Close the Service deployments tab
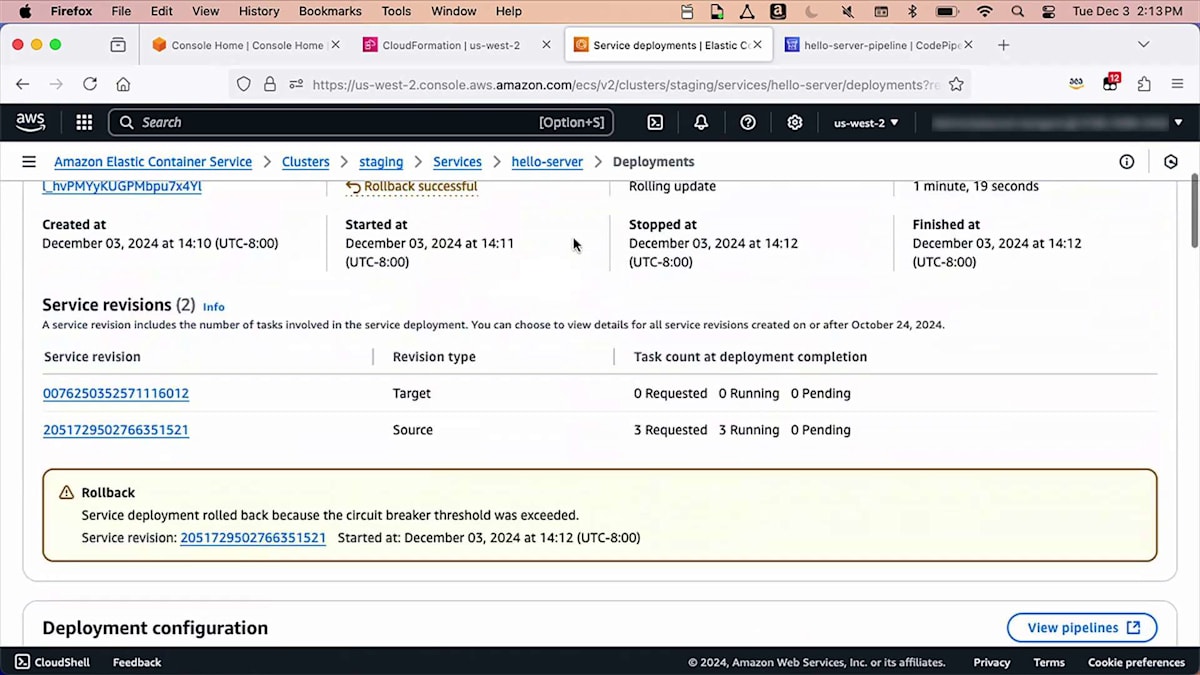 click(758, 45)
